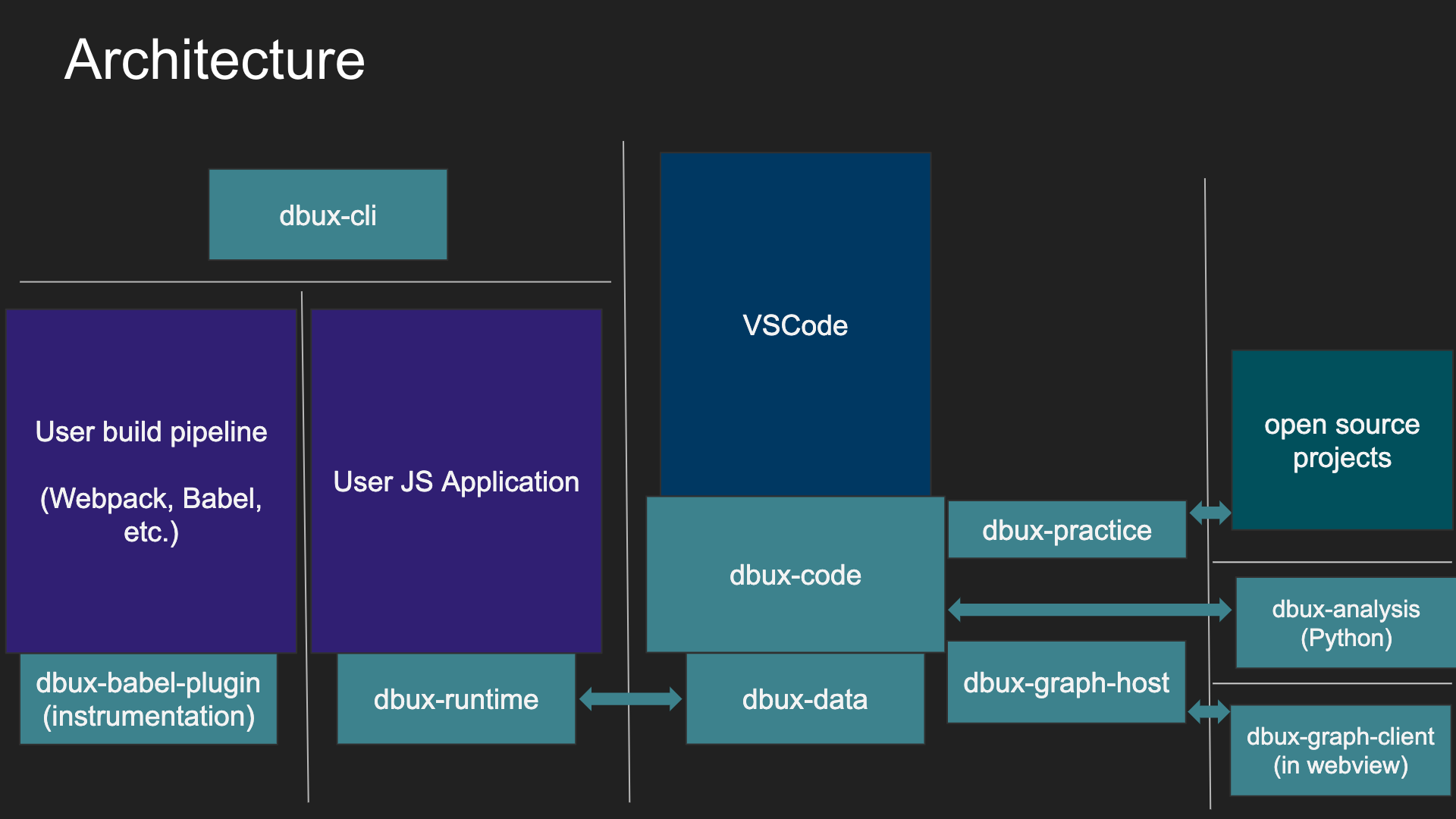This screenshot has width=1456, height=819.
Task: Select the dbux-code block
Action: point(795,575)
